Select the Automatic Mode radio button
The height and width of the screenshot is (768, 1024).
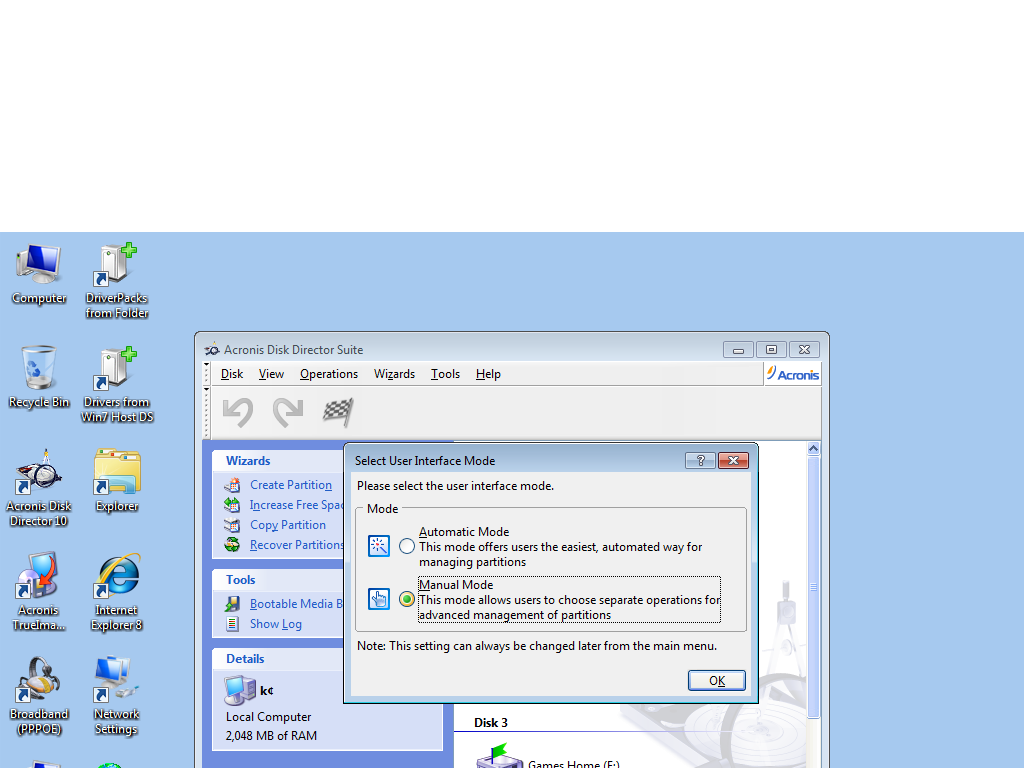(407, 546)
